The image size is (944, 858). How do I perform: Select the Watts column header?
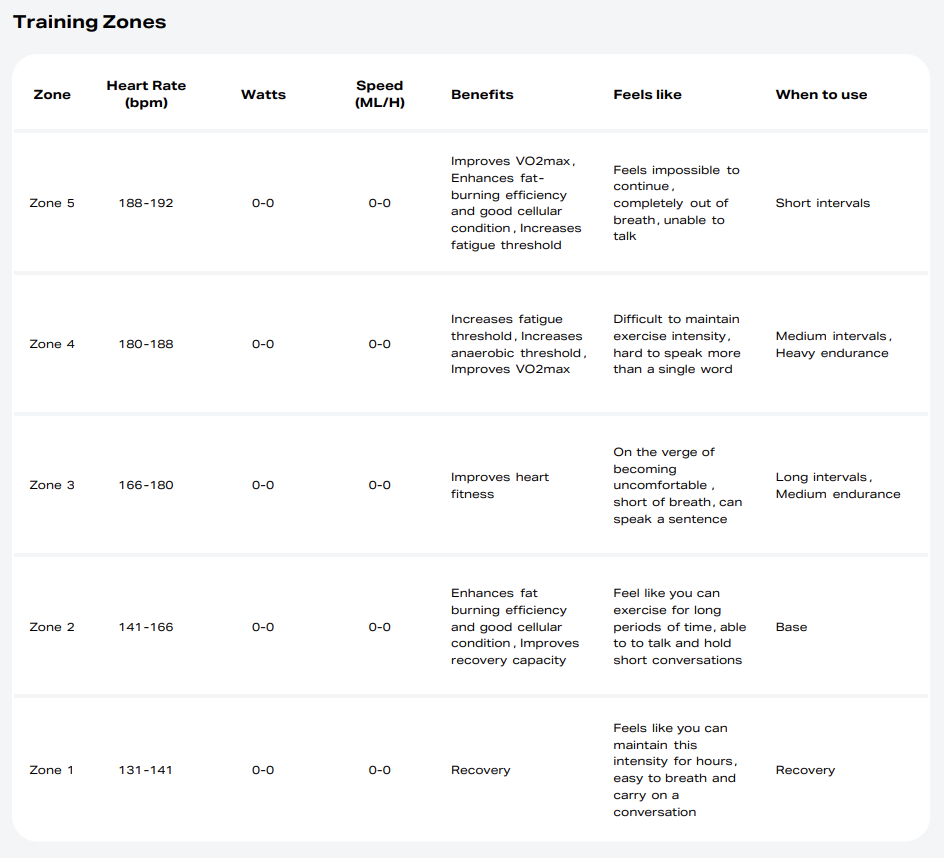pyautogui.click(x=263, y=95)
